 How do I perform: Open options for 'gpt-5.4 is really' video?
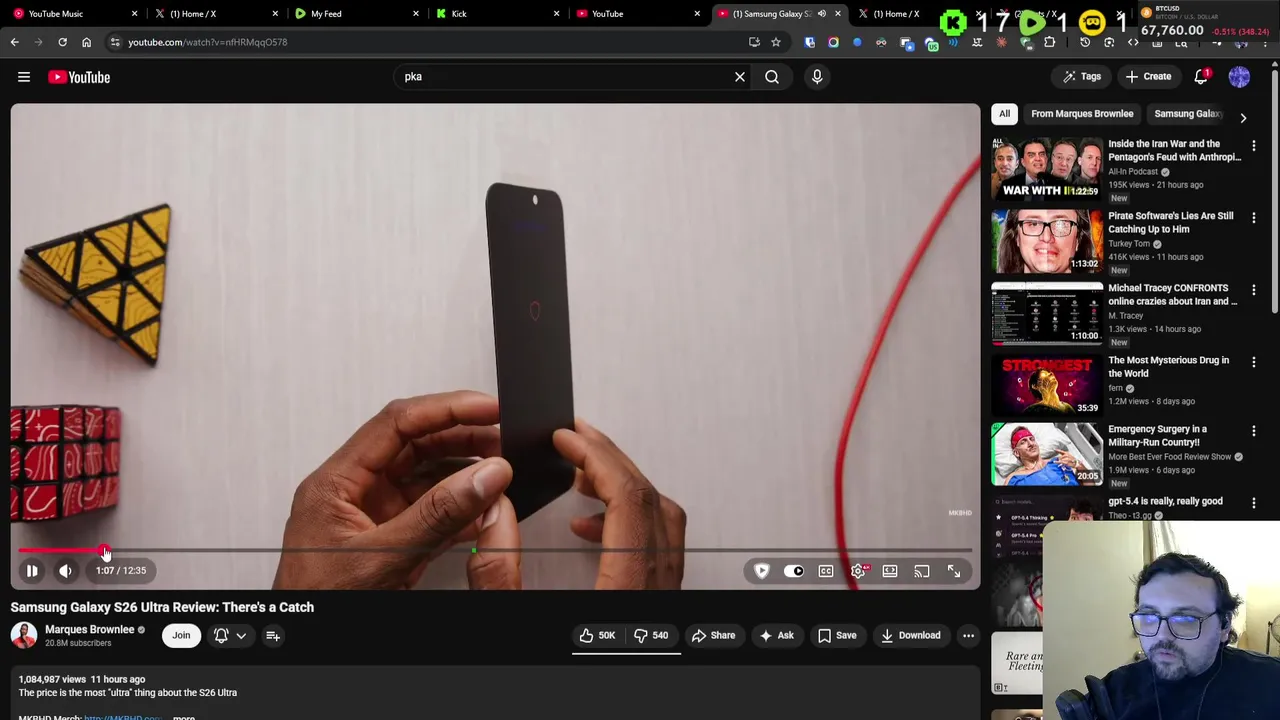click(1254, 503)
